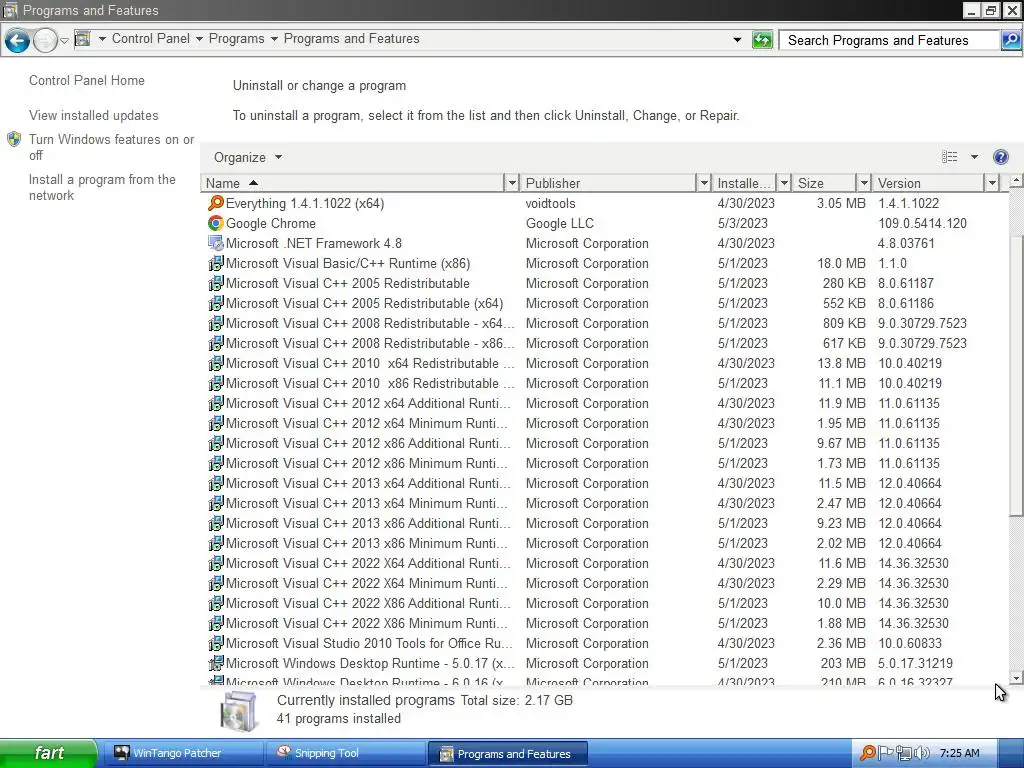Open the Size column filter dropdown
This screenshot has width=1024, height=768.
coord(864,184)
